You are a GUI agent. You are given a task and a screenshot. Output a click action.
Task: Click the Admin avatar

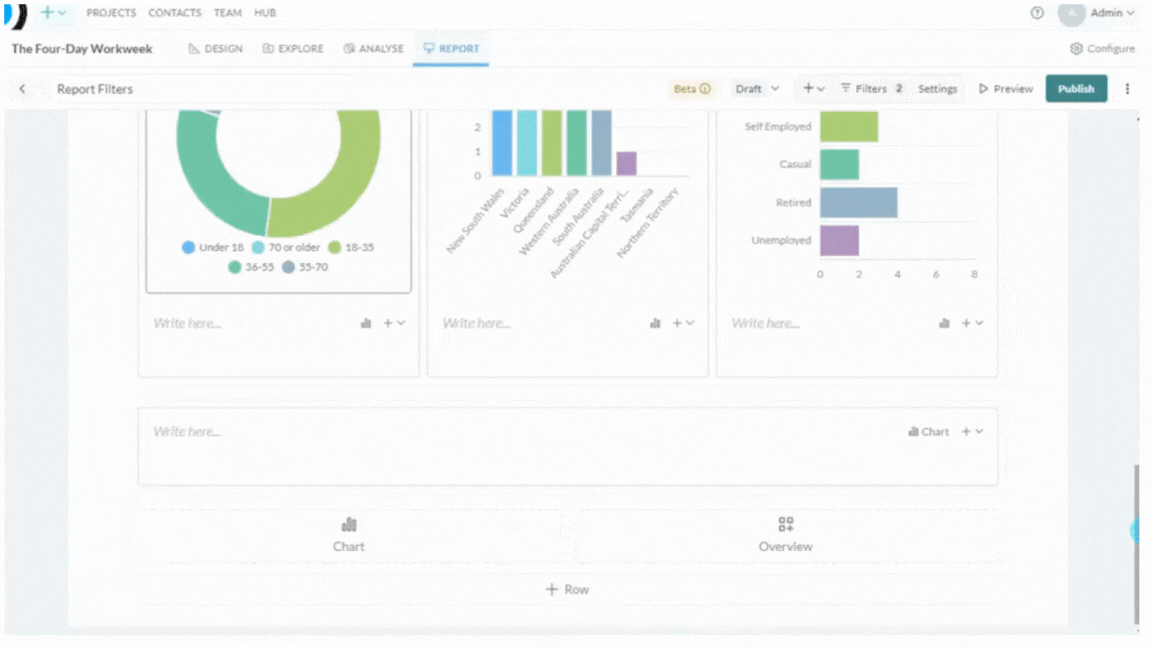pos(1071,13)
